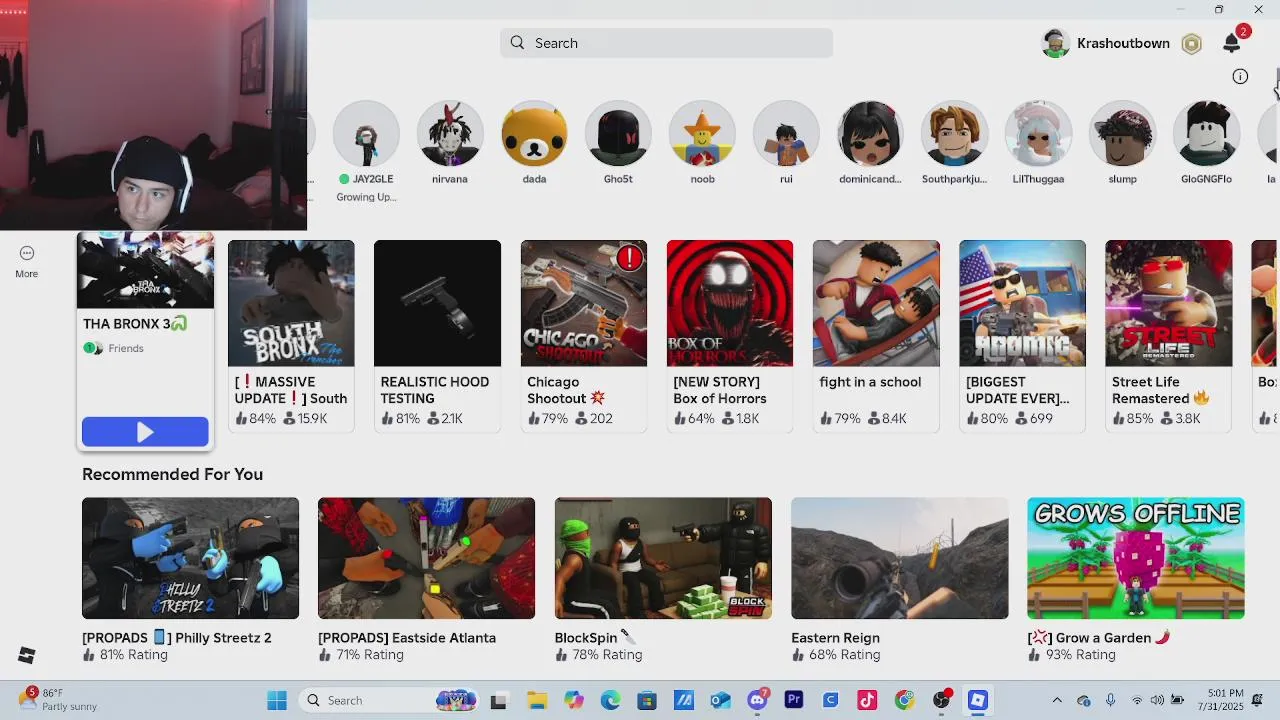Open Microsoft Store from taskbar
Screen dimensions: 1280x720
point(647,700)
